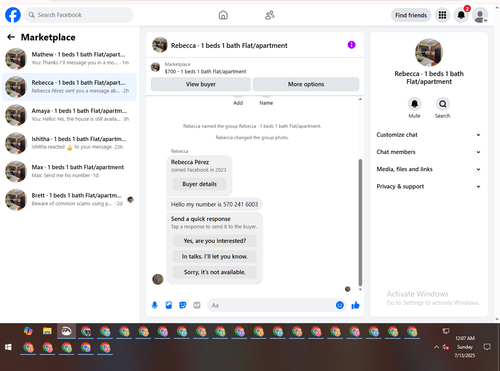The width and height of the screenshot is (500, 371).
Task: Open the emoji picker in message field
Action: [340, 305]
